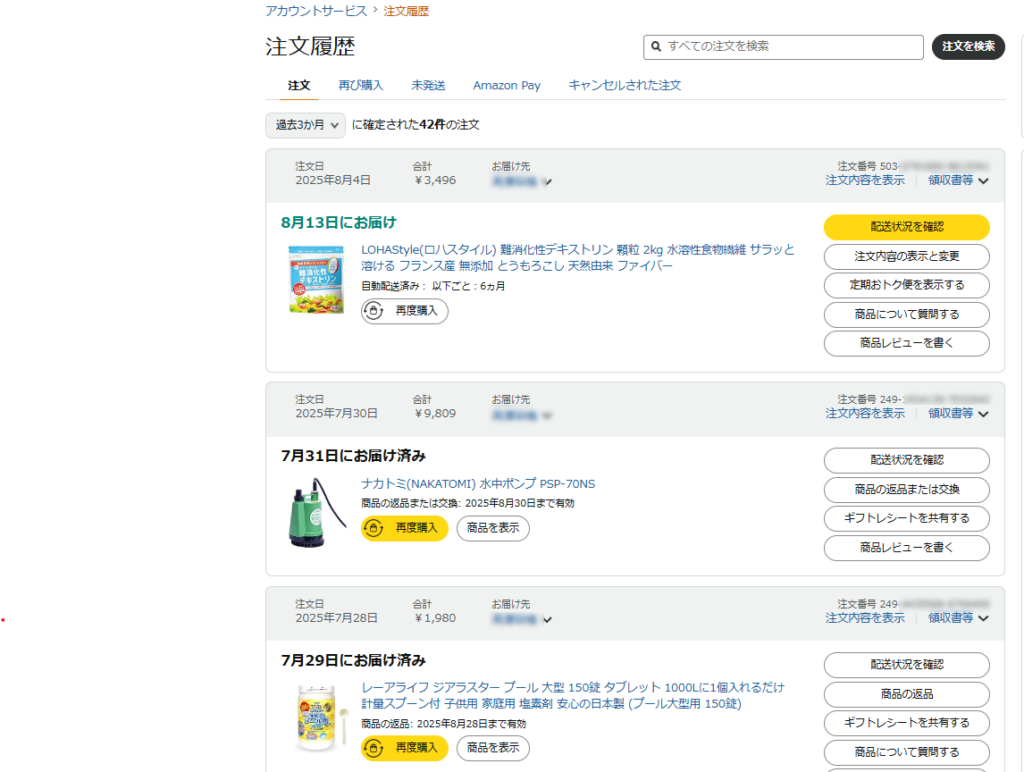
Task: Click the 7月29日にお届け済み status text
Action: (353, 660)
